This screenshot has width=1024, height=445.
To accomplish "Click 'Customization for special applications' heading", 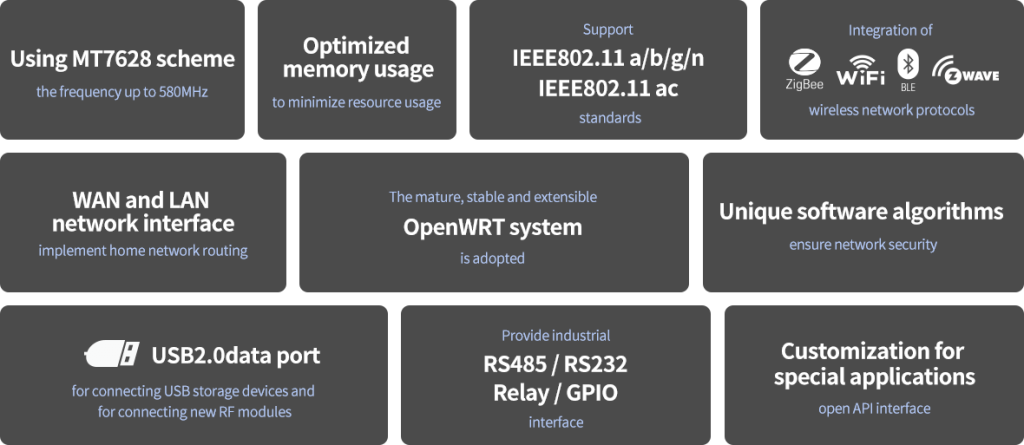I will [x=873, y=364].
